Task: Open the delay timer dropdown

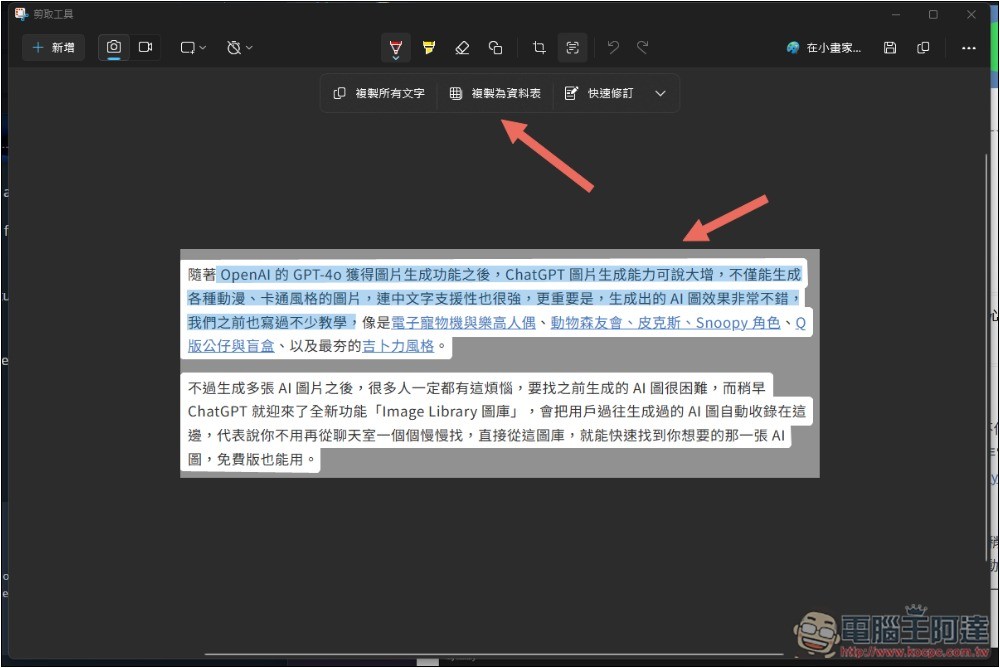Action: (240, 47)
